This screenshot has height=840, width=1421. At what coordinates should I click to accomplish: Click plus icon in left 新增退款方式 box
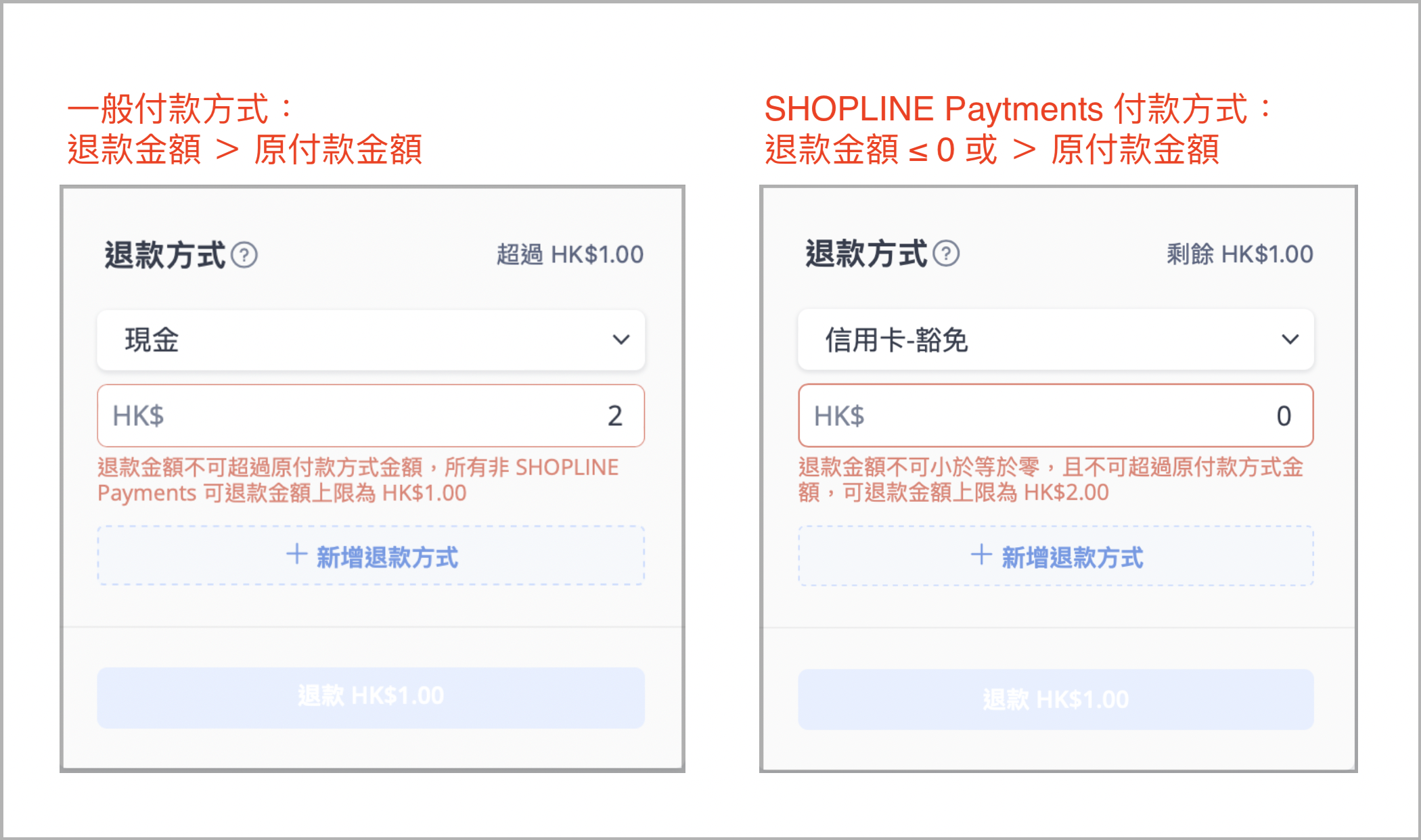[296, 554]
